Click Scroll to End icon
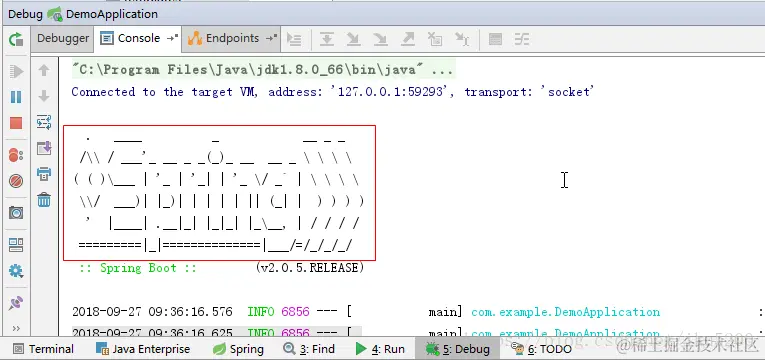Viewport: 765px width, 360px height. (44, 147)
